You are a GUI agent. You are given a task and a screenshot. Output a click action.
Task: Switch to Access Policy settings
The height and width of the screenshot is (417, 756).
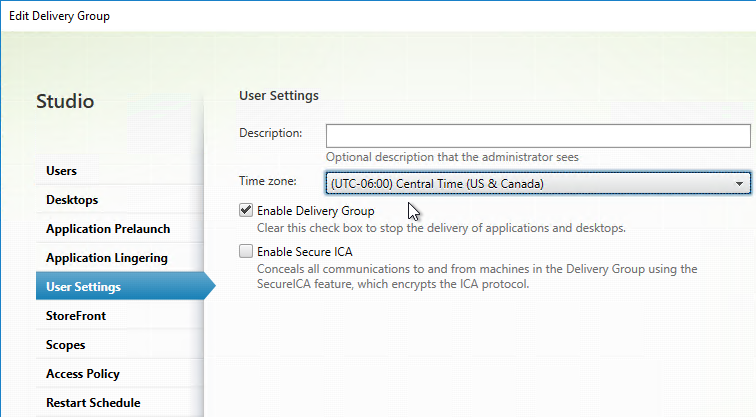point(83,374)
